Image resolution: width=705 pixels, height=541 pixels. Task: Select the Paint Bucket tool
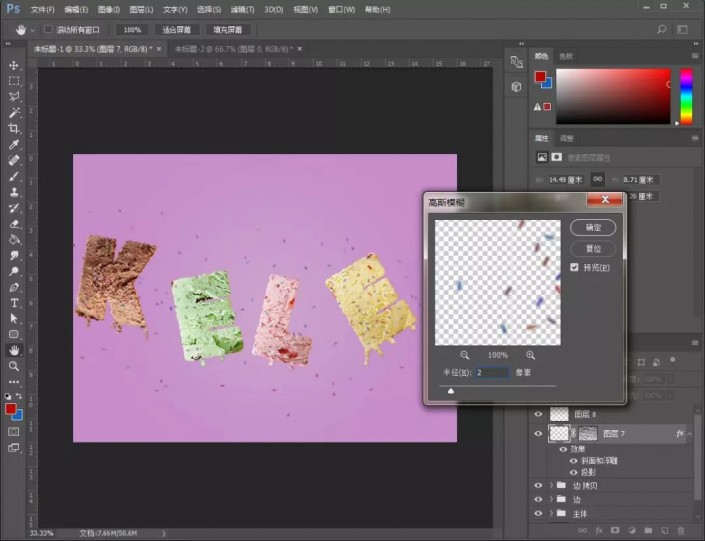point(14,239)
